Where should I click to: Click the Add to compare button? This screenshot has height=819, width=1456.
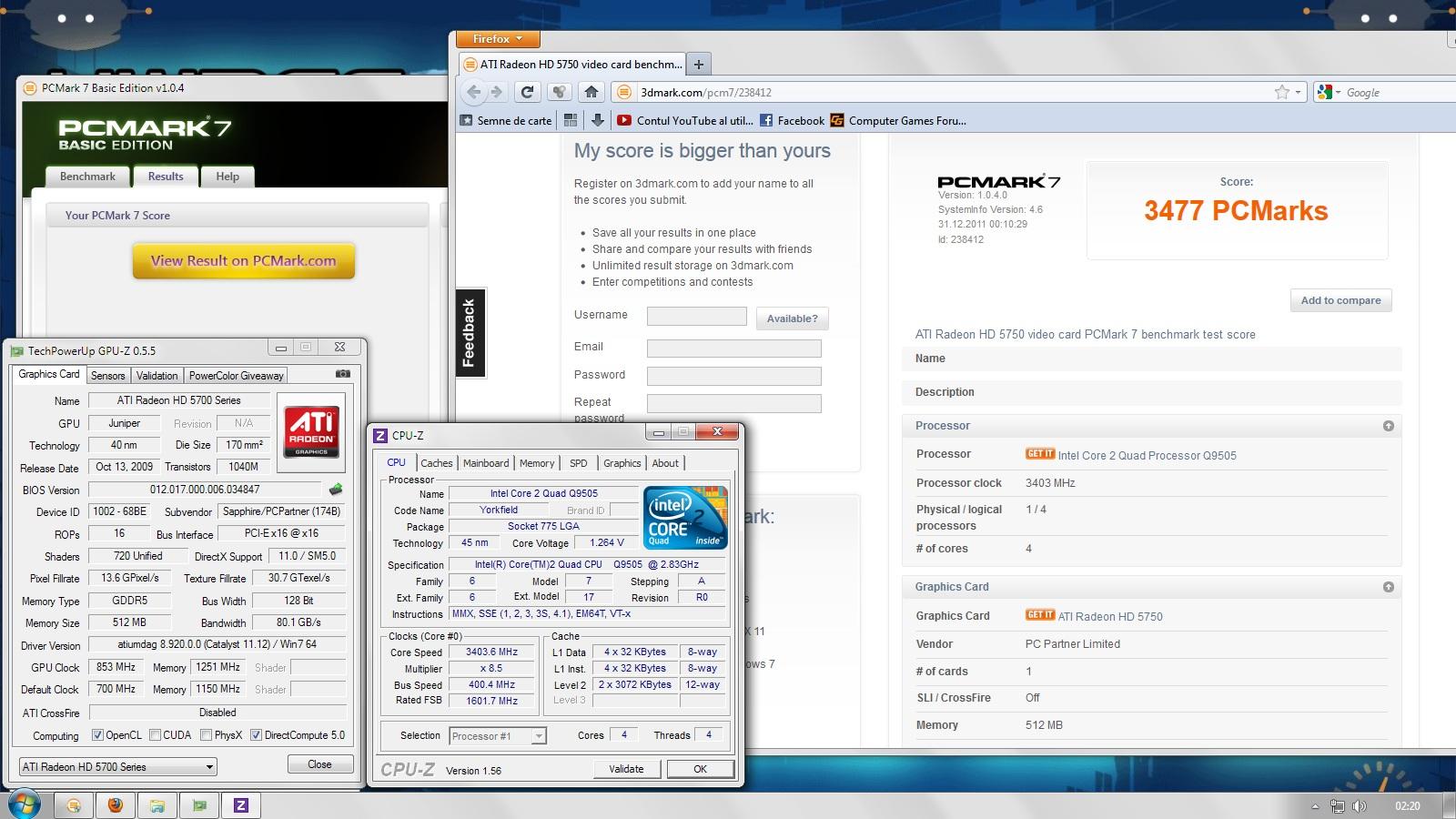coord(1340,300)
